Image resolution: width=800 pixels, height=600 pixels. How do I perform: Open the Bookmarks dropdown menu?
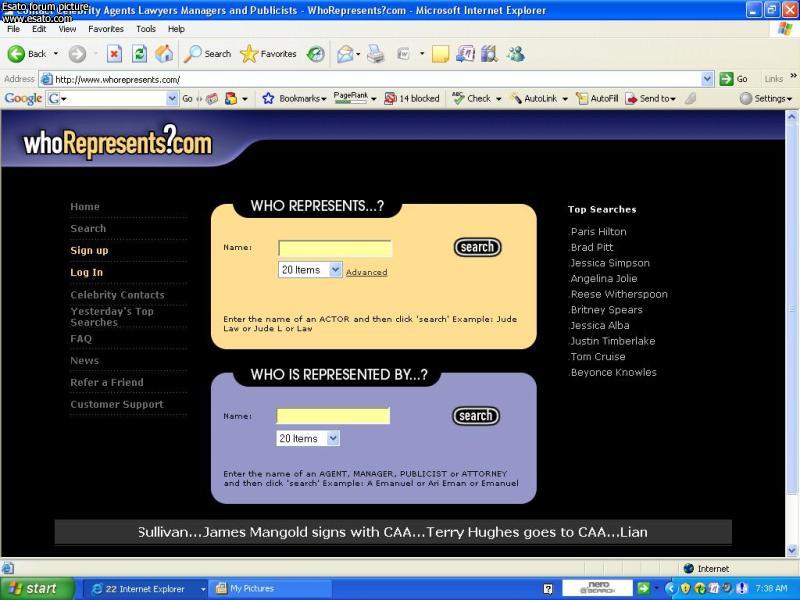click(x=323, y=99)
